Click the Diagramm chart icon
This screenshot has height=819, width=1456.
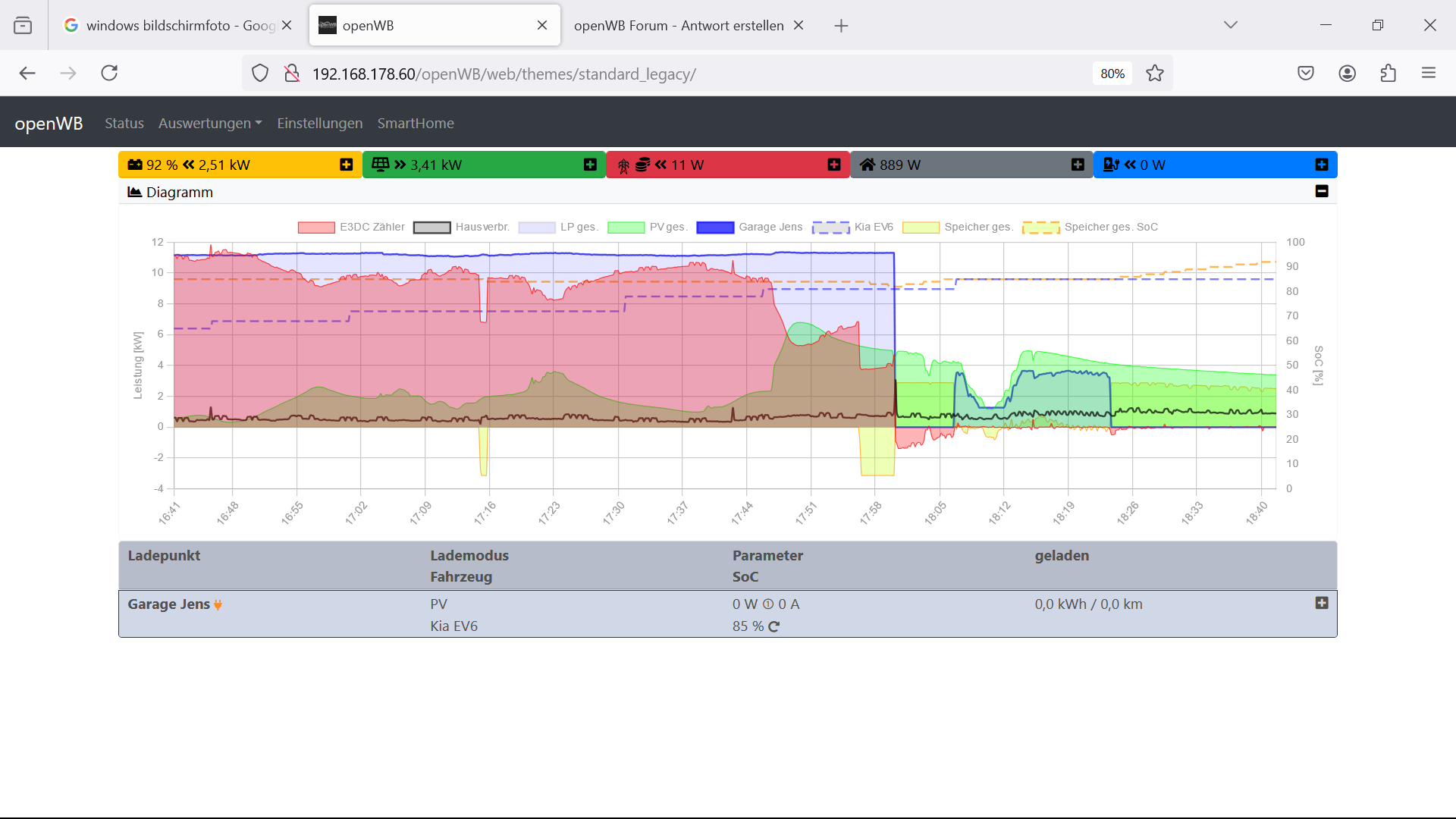135,192
